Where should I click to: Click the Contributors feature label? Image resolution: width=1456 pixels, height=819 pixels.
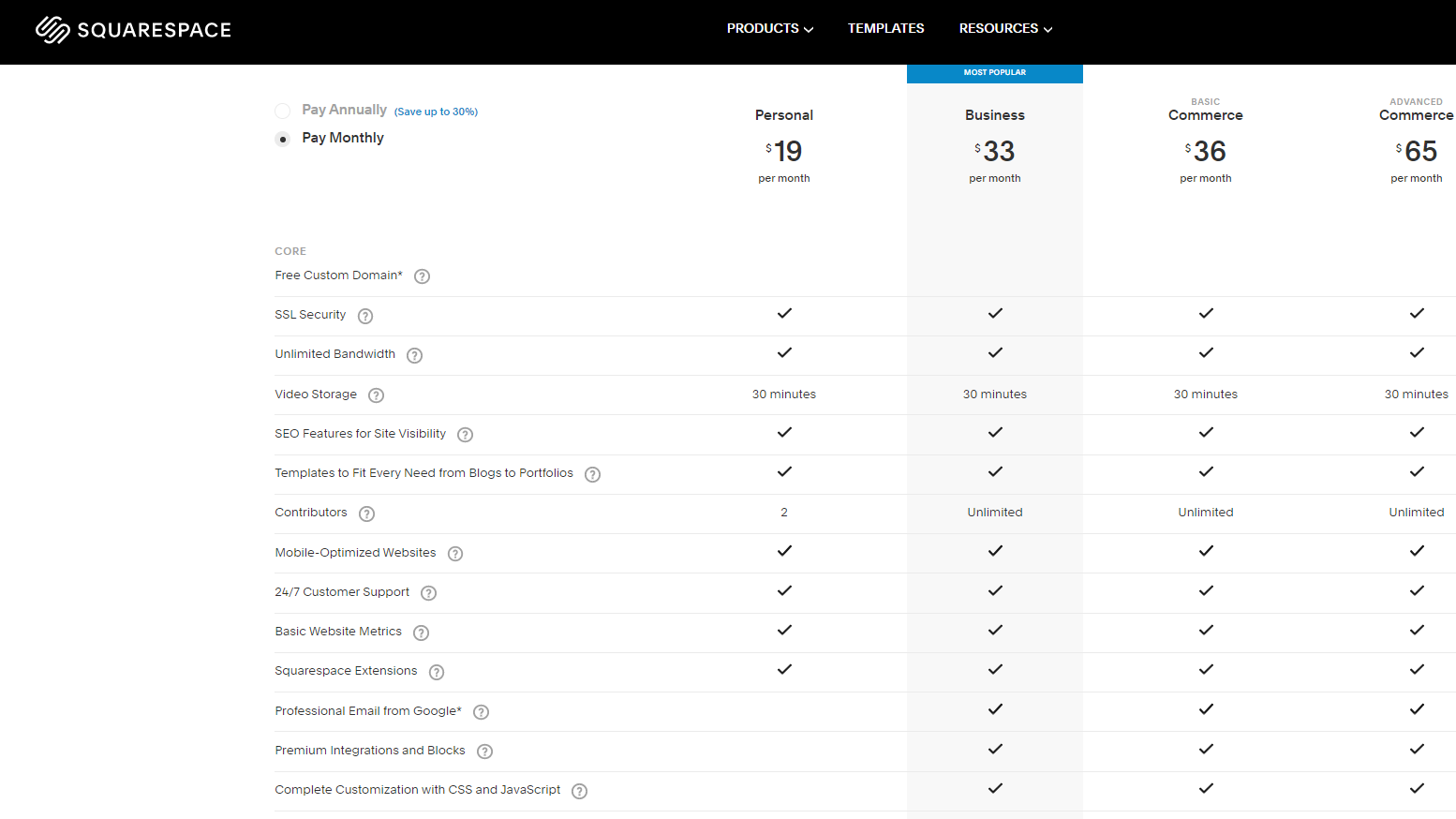(311, 513)
